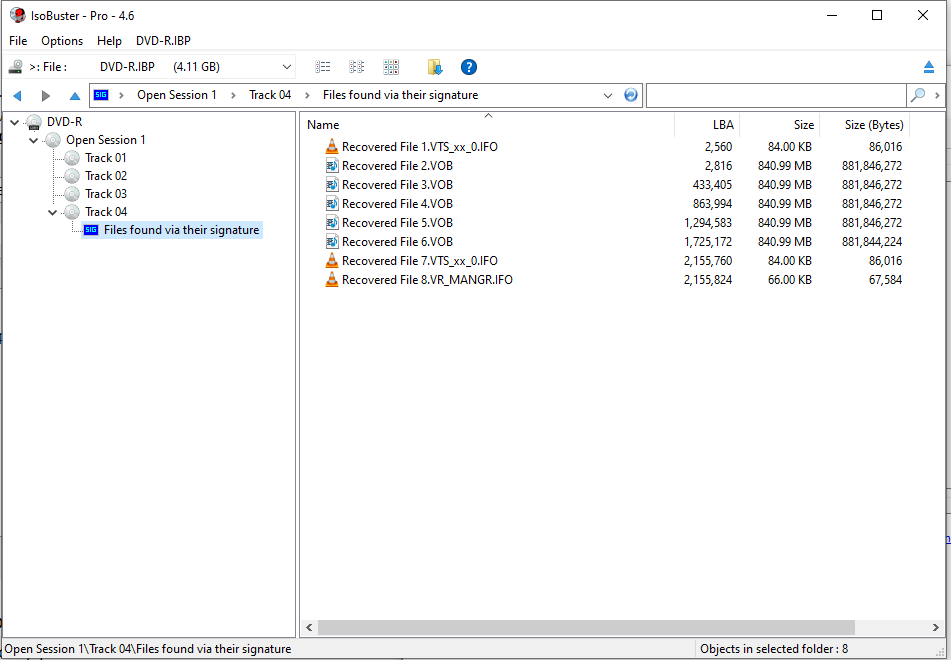Click the VOB icon of Recovered File 4
This screenshot has height=660, width=951.
[332, 203]
